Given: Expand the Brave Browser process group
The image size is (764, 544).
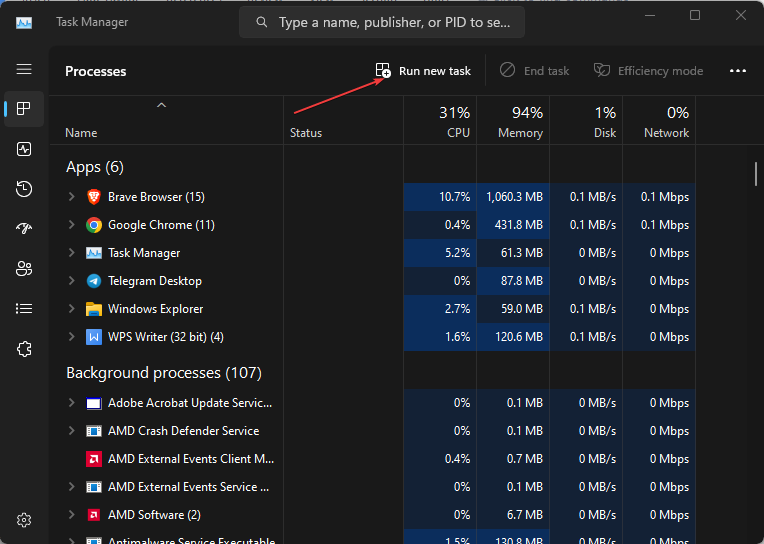Looking at the screenshot, I should click(71, 197).
